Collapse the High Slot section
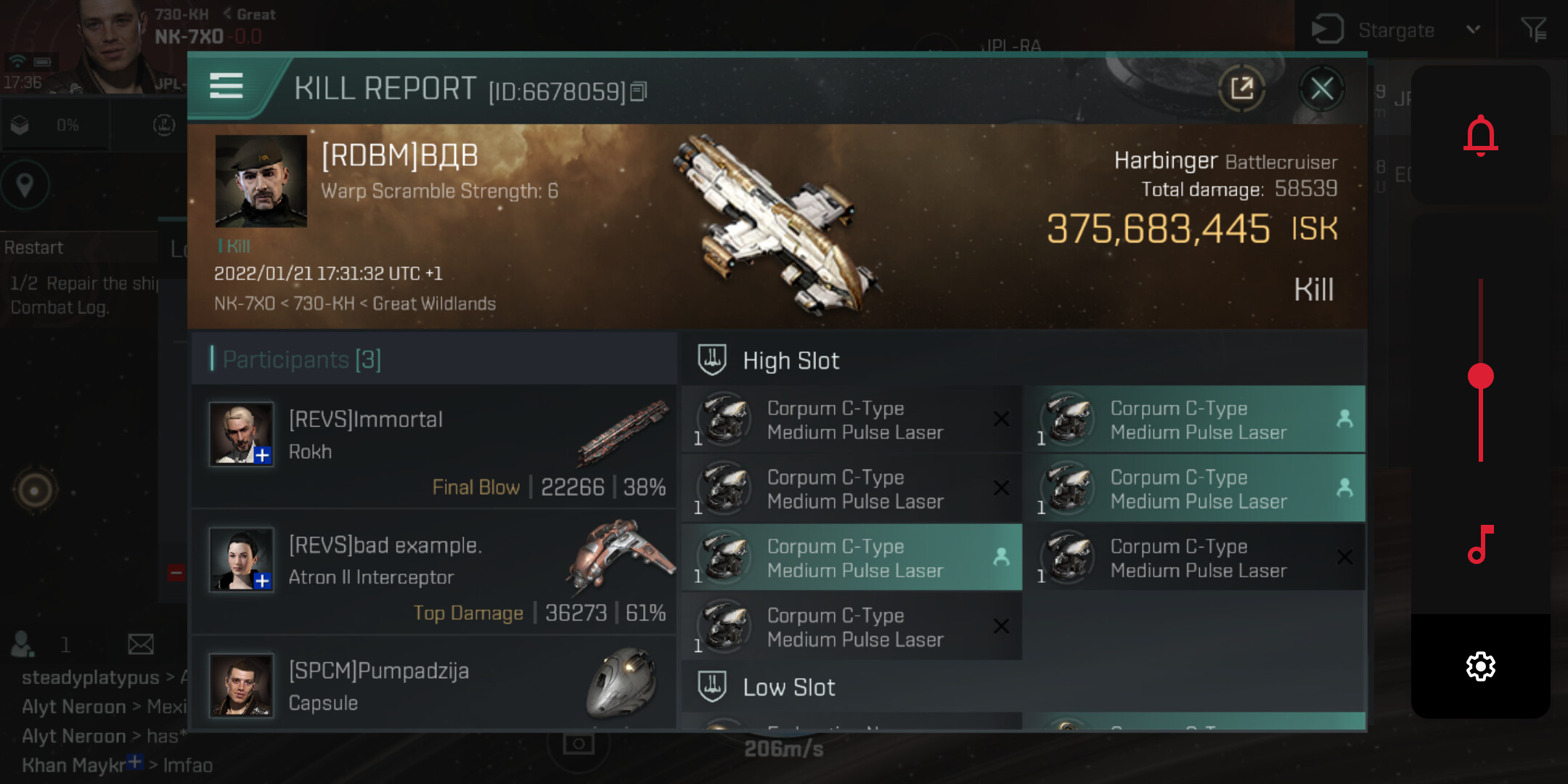 pyautogui.click(x=790, y=360)
